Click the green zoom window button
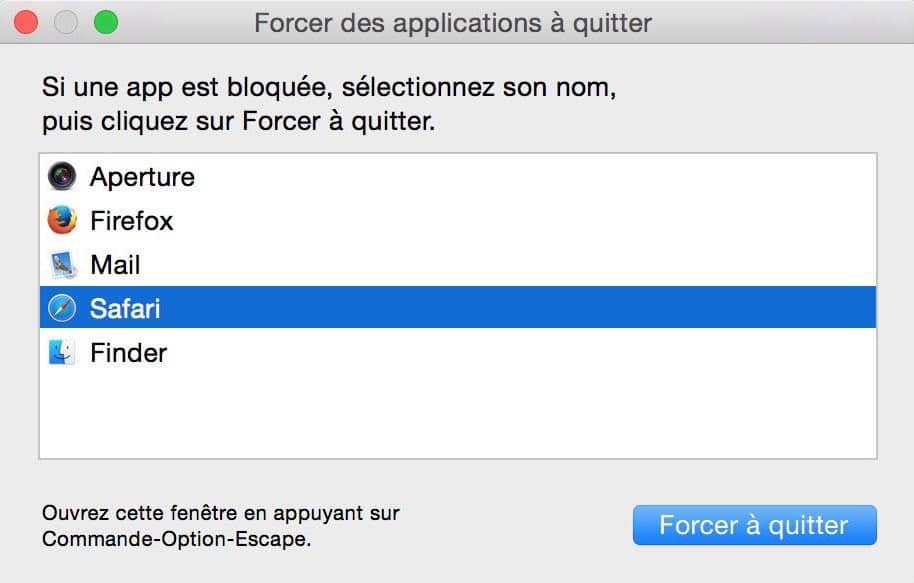This screenshot has height=583, width=914. (x=106, y=23)
